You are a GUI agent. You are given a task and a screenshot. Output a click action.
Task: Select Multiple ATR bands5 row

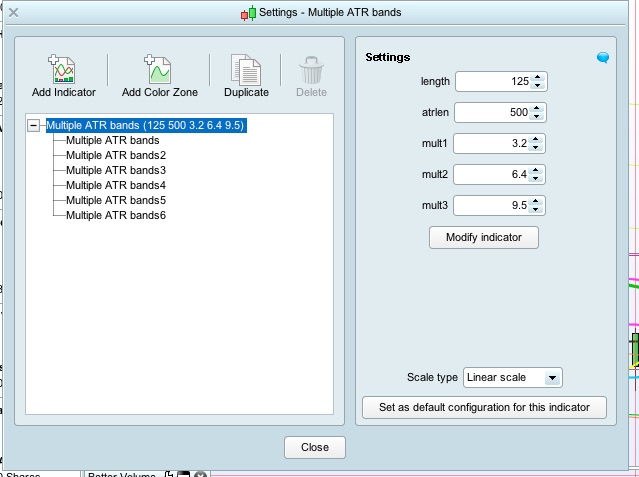pos(116,201)
